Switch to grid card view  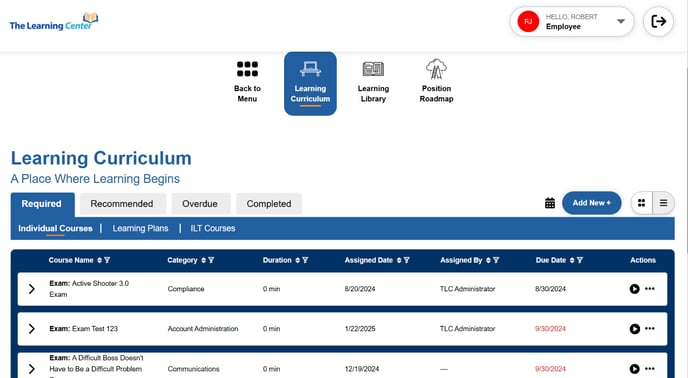point(641,203)
